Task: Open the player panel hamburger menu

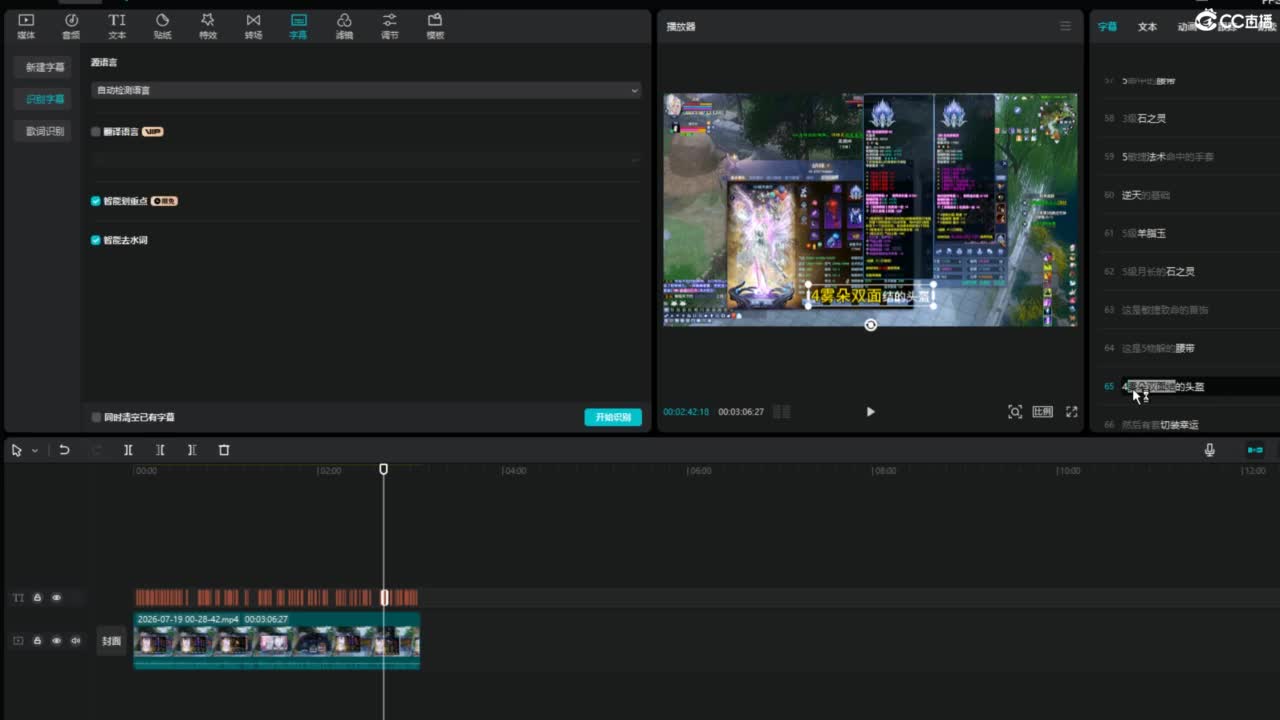Action: (x=1065, y=26)
